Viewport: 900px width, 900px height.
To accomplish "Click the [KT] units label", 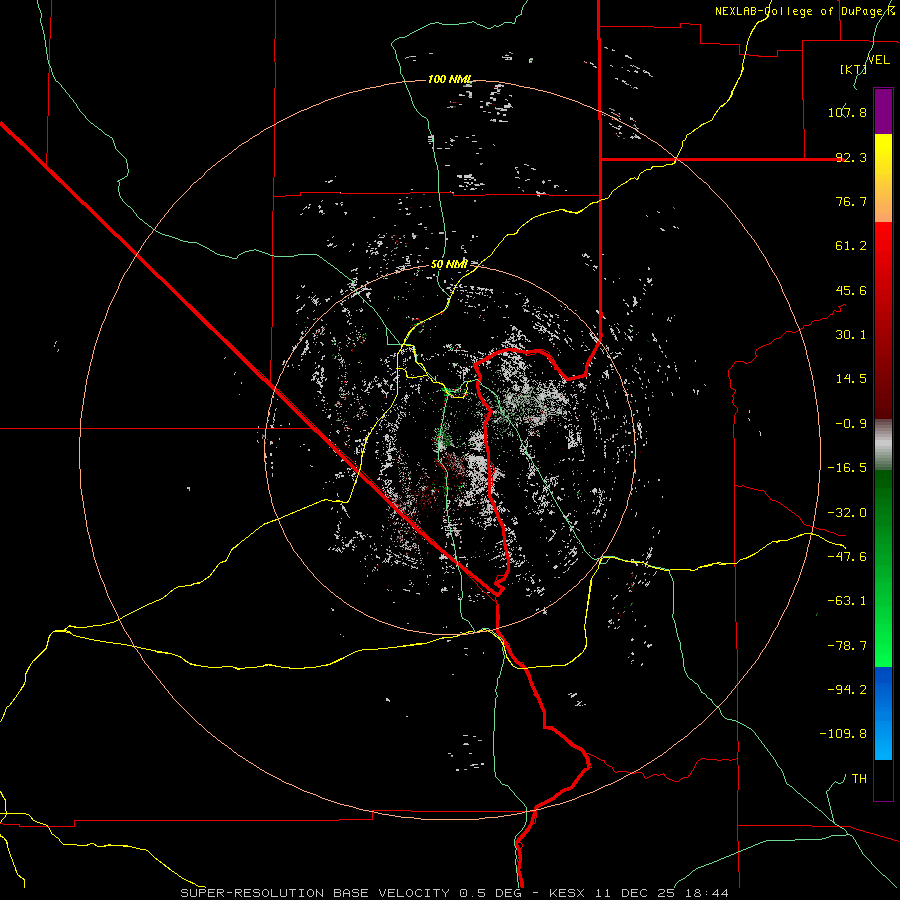I will tap(854, 69).
